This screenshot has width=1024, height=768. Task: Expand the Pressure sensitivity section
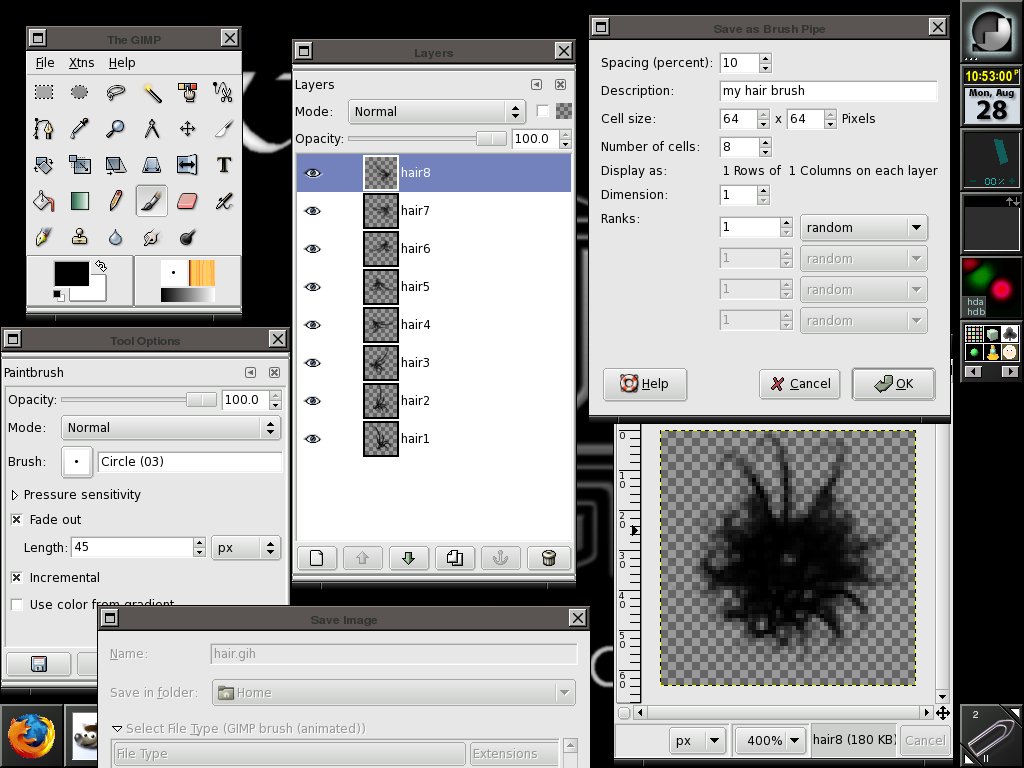pyautogui.click(x=14, y=495)
